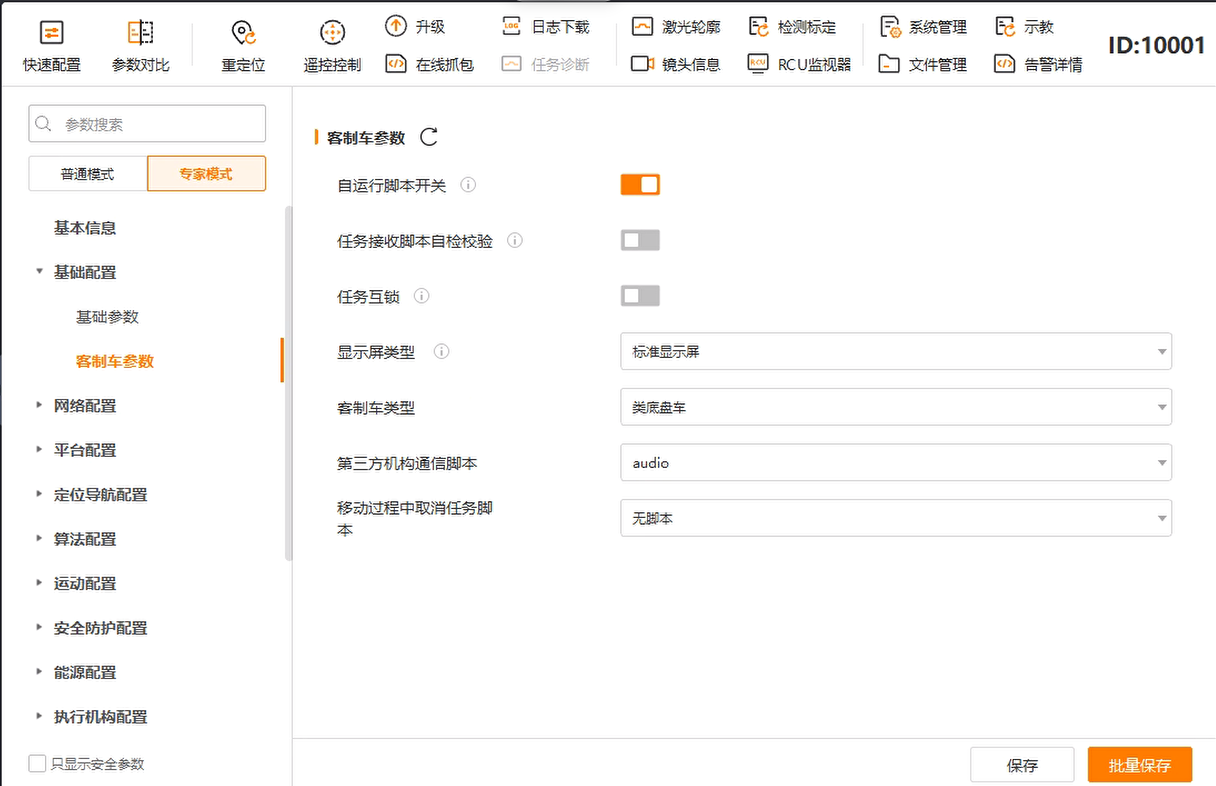This screenshot has height=786, width=1216.
Task: Open 告警详情 alarm details
Action: click(x=1038, y=64)
